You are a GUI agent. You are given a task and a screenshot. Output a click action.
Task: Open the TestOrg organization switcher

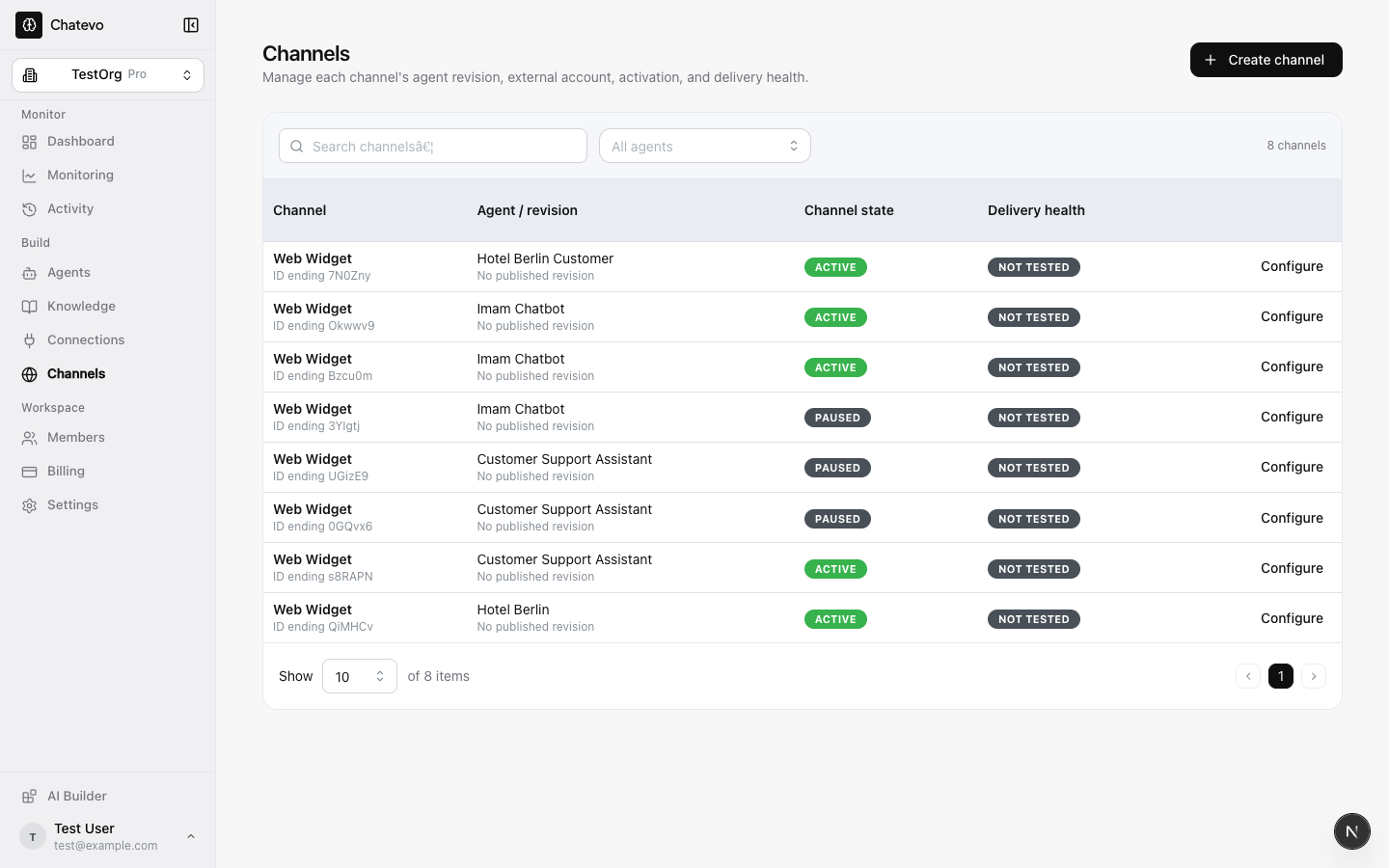[108, 75]
